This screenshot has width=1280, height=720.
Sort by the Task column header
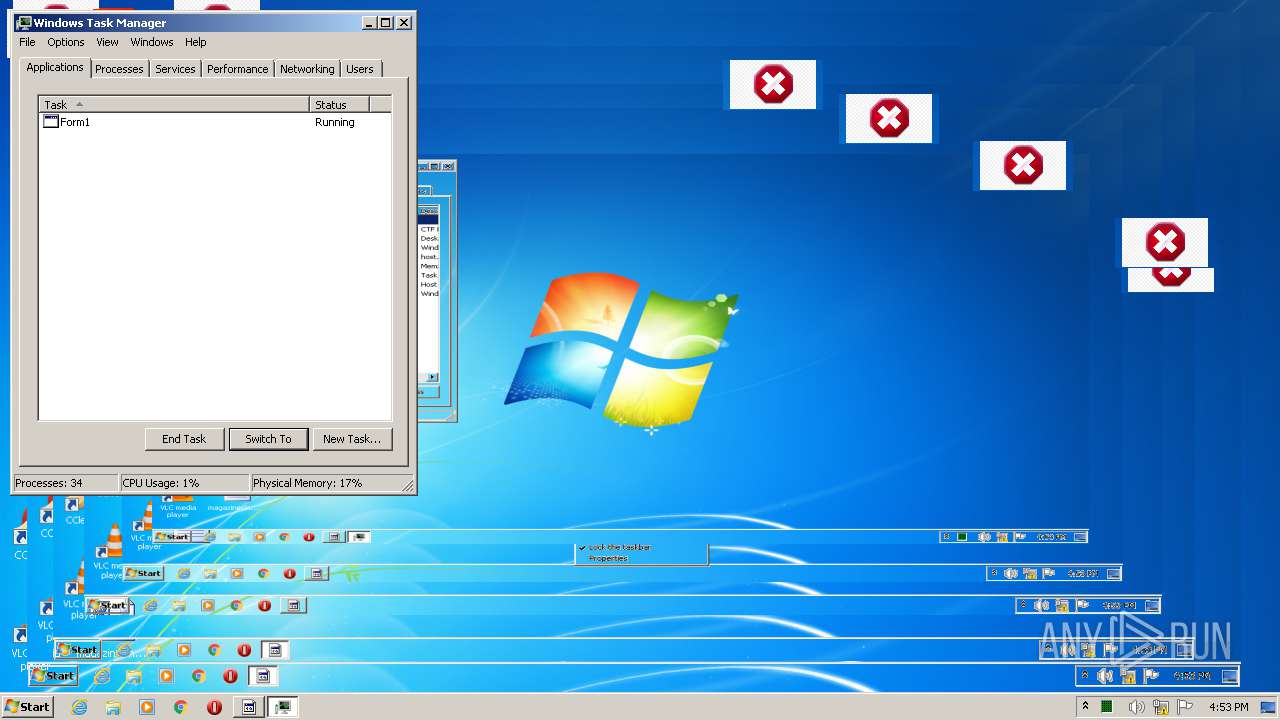point(174,104)
